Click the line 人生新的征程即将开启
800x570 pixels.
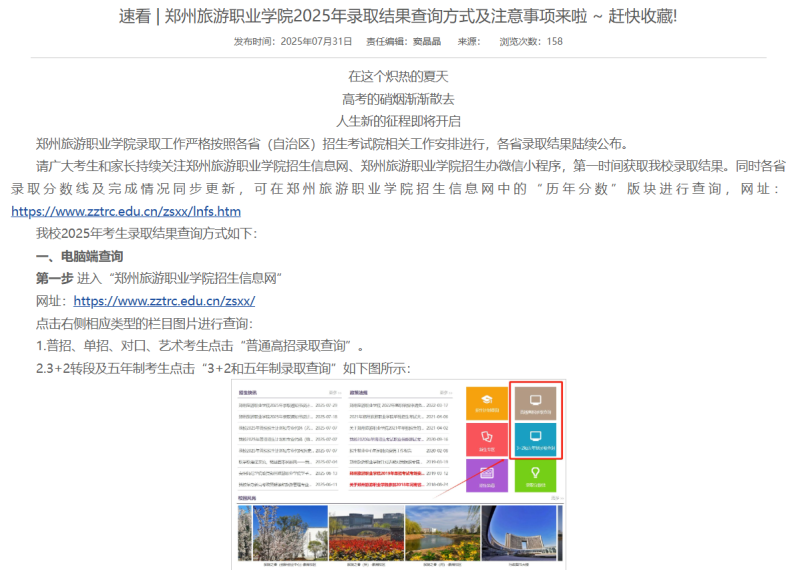[398, 121]
